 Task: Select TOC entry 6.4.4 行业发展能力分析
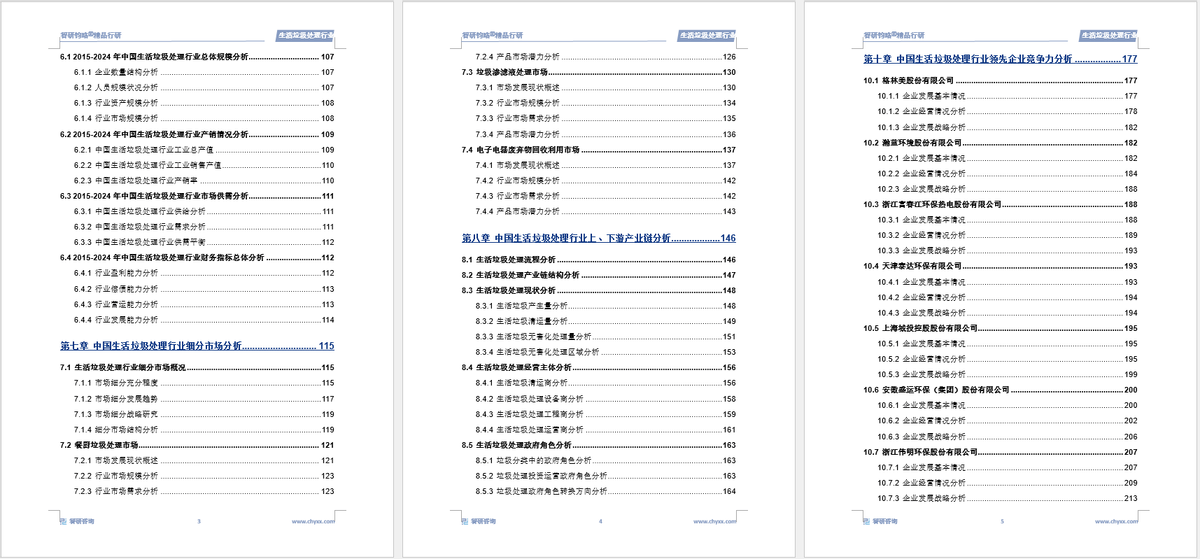point(204,320)
